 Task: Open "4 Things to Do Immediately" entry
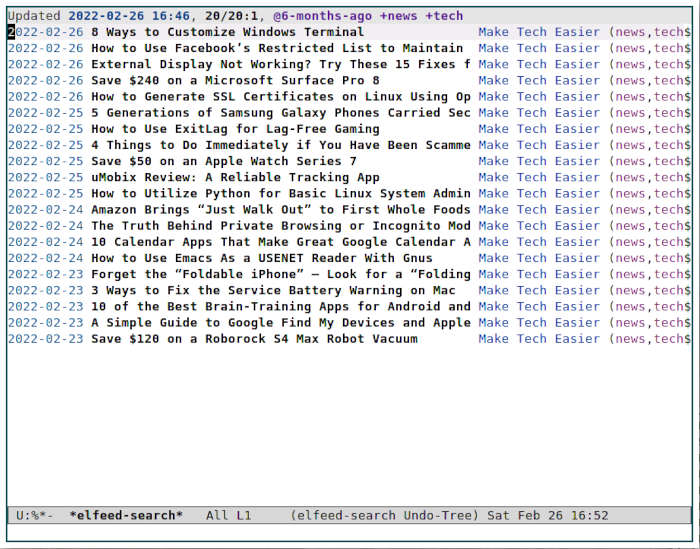pos(280,145)
